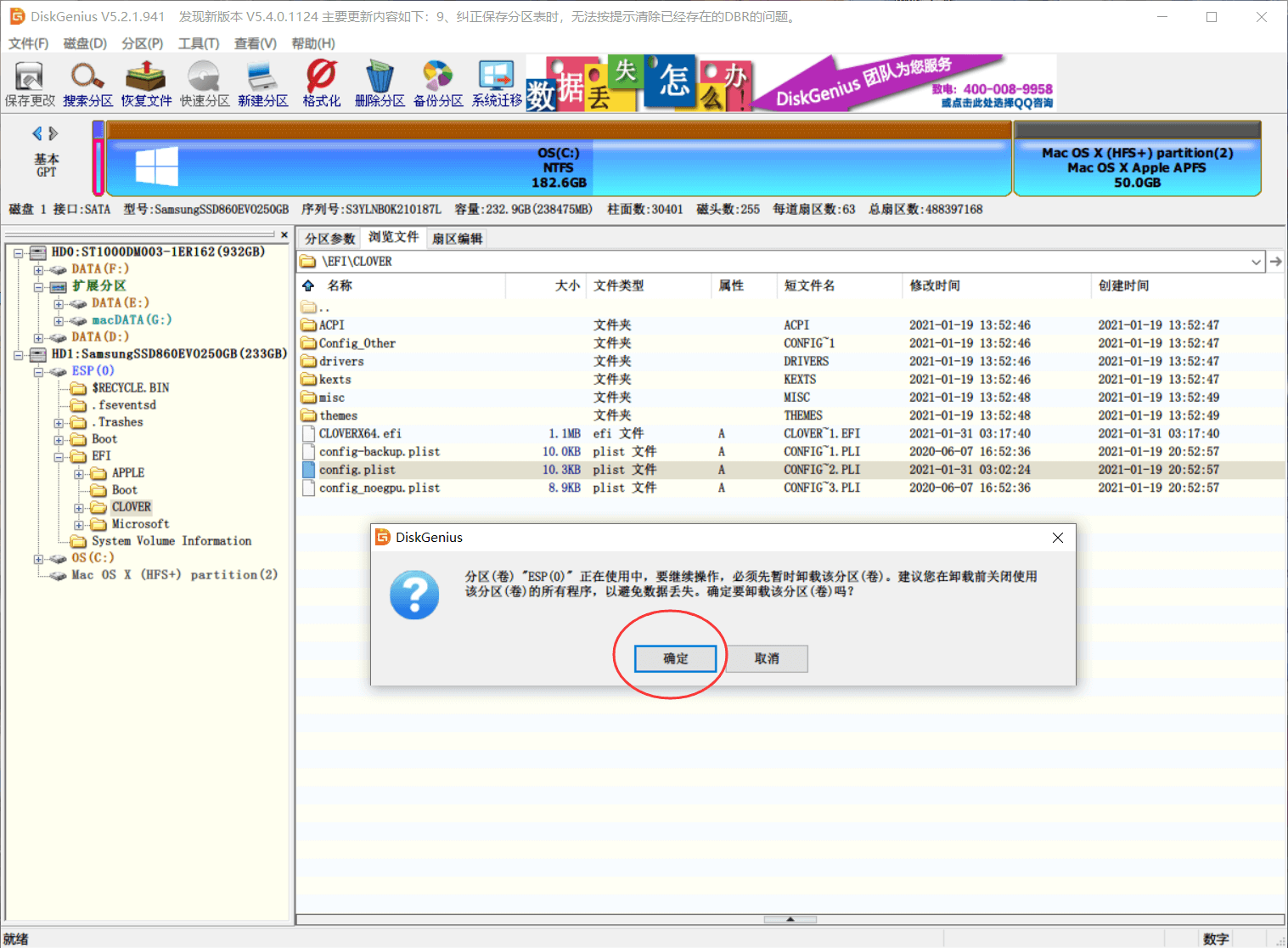The width and height of the screenshot is (1288, 948).
Task: Expand the CLOVER folder tree node
Action: pos(79,508)
